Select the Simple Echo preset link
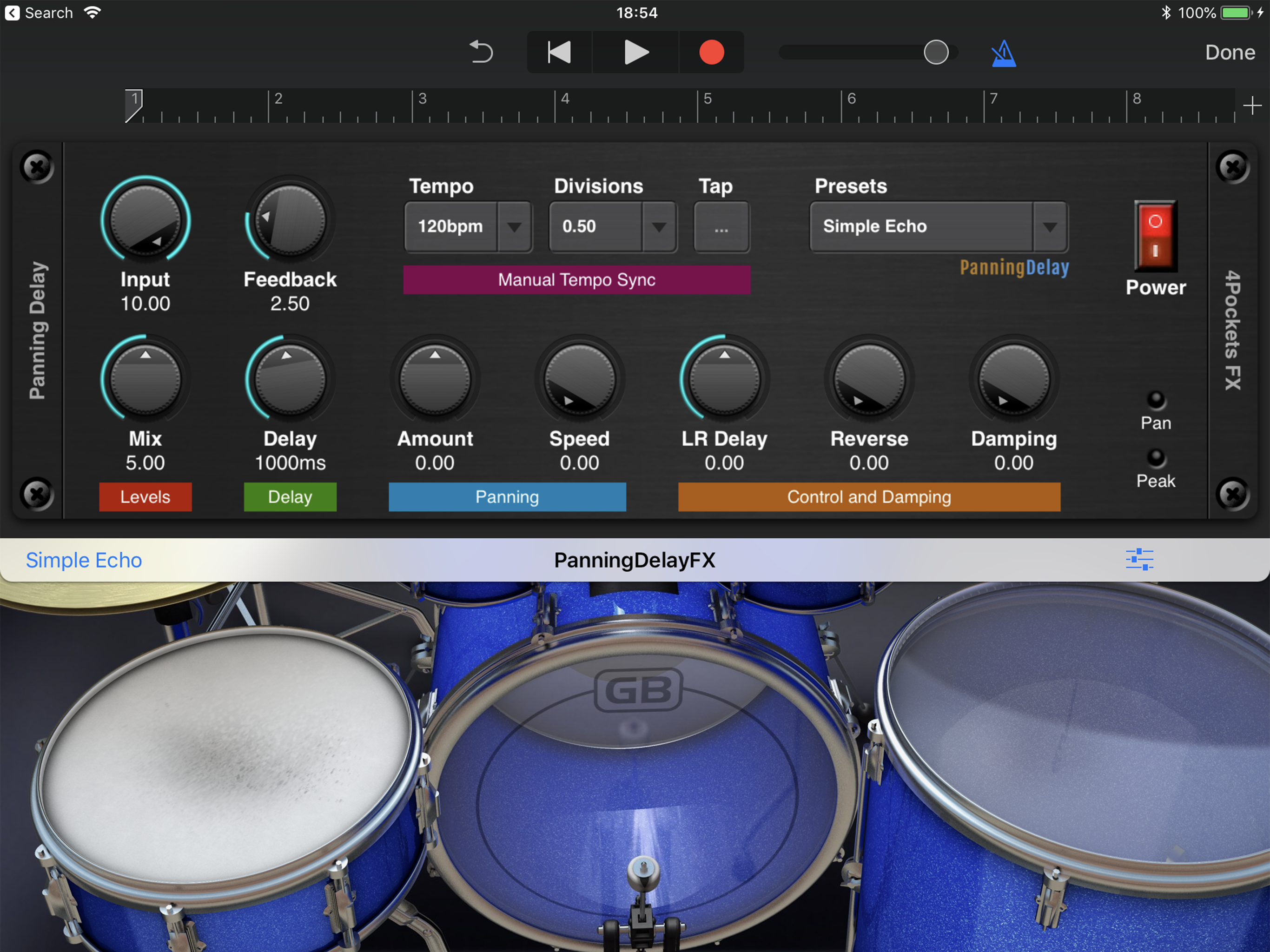The width and height of the screenshot is (1270, 952). 84,560
